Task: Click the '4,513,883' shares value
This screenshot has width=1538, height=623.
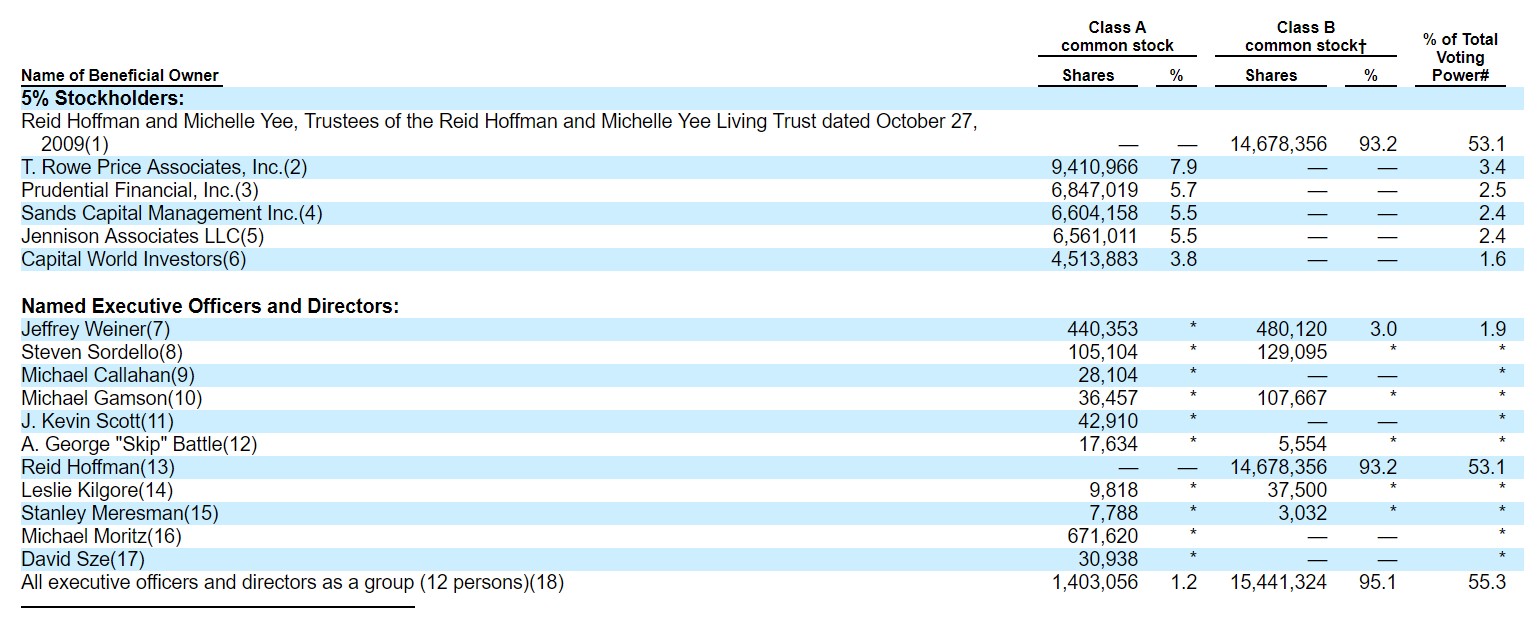Action: pos(1094,259)
